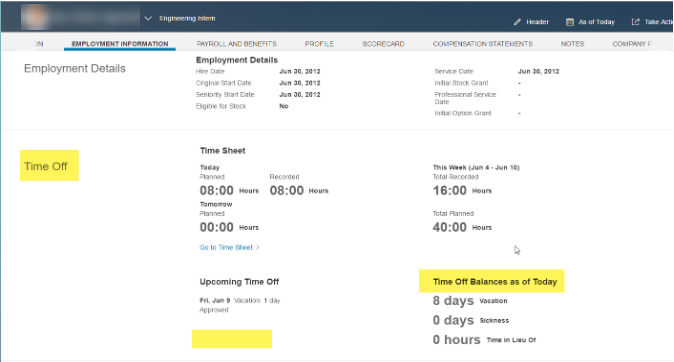This screenshot has width=674, height=362.
Task: Click the Original Start Date label
Action: coord(224,83)
